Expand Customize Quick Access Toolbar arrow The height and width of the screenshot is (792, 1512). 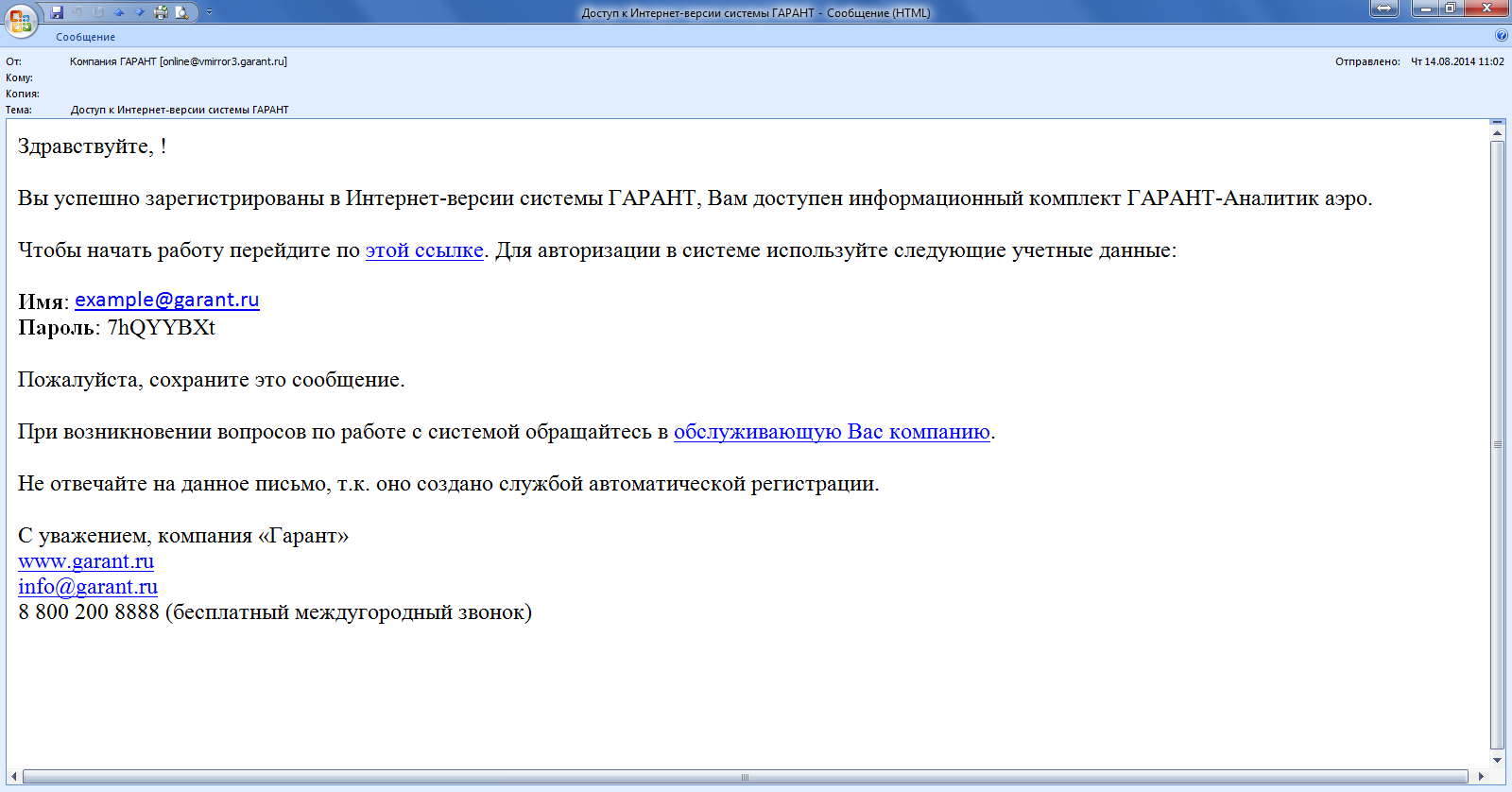(x=209, y=12)
